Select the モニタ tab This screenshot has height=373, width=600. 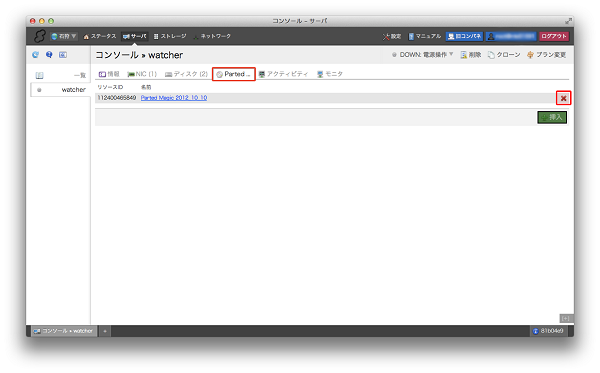pos(330,74)
